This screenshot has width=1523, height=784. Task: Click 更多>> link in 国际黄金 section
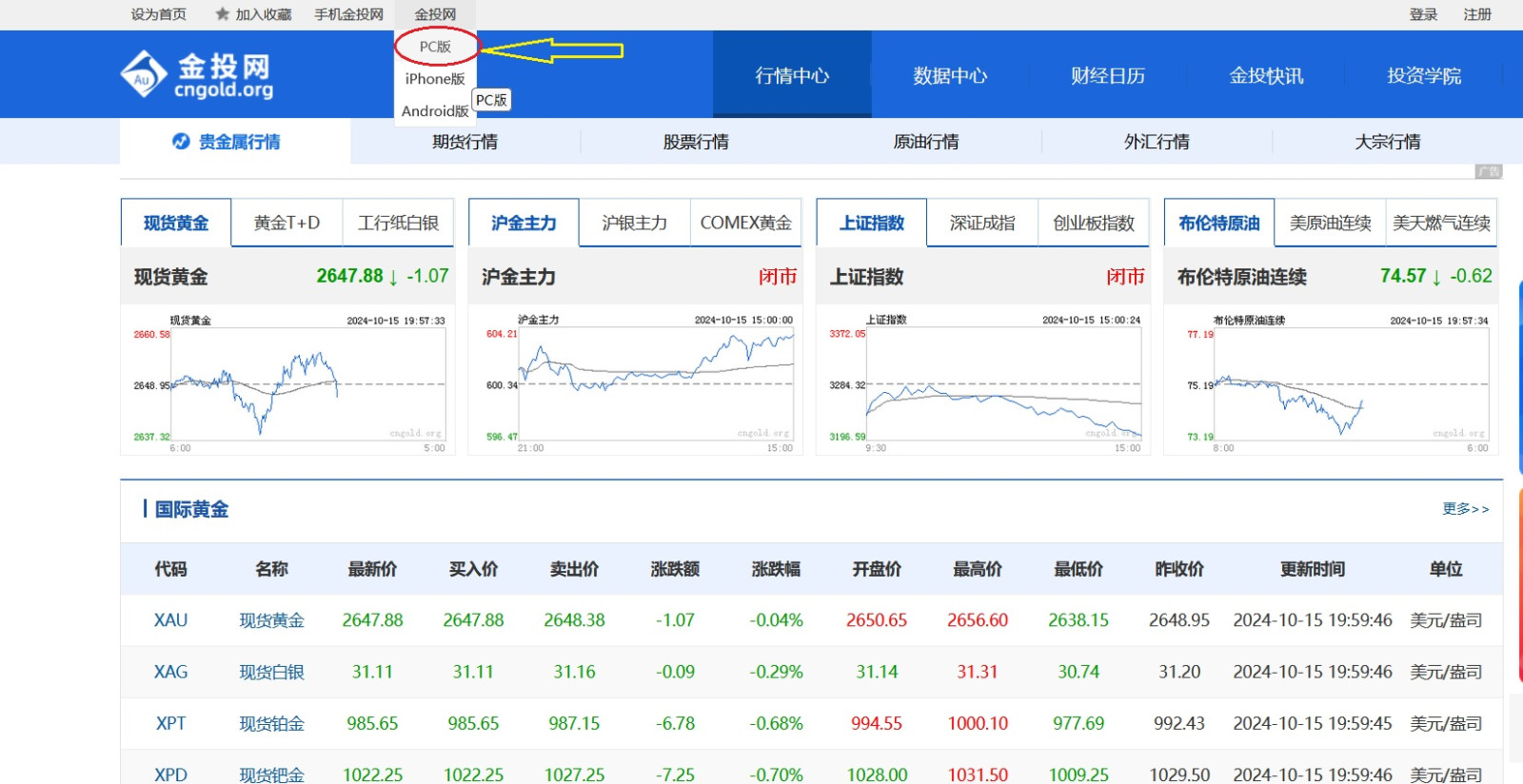click(1465, 509)
